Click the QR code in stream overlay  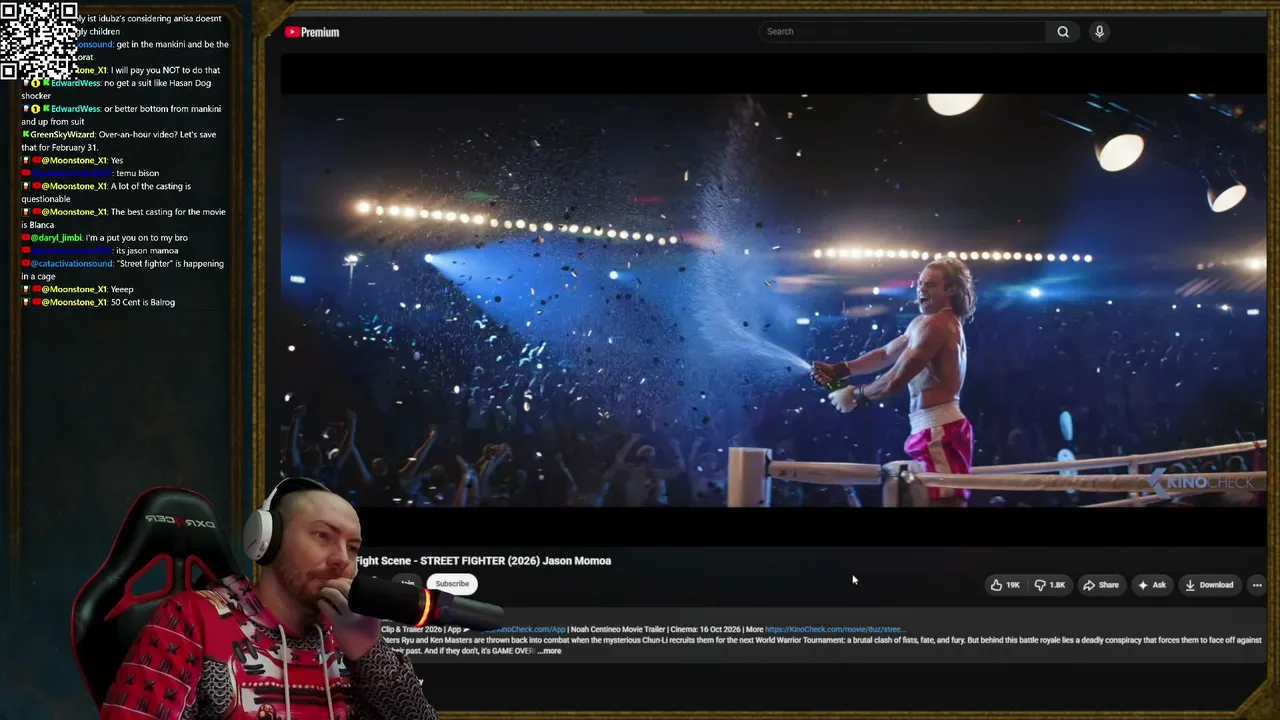tap(39, 39)
